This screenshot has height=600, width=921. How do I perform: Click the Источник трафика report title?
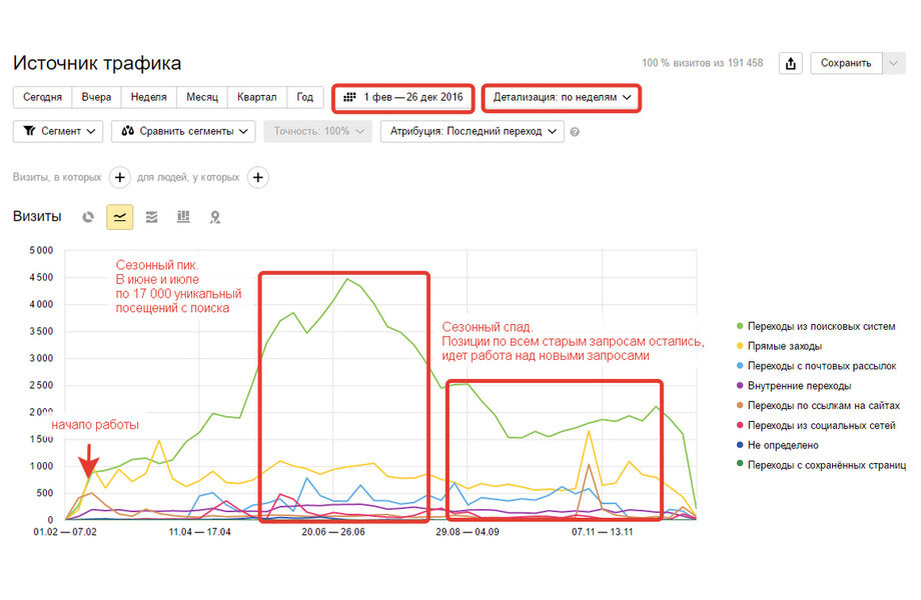[97, 63]
